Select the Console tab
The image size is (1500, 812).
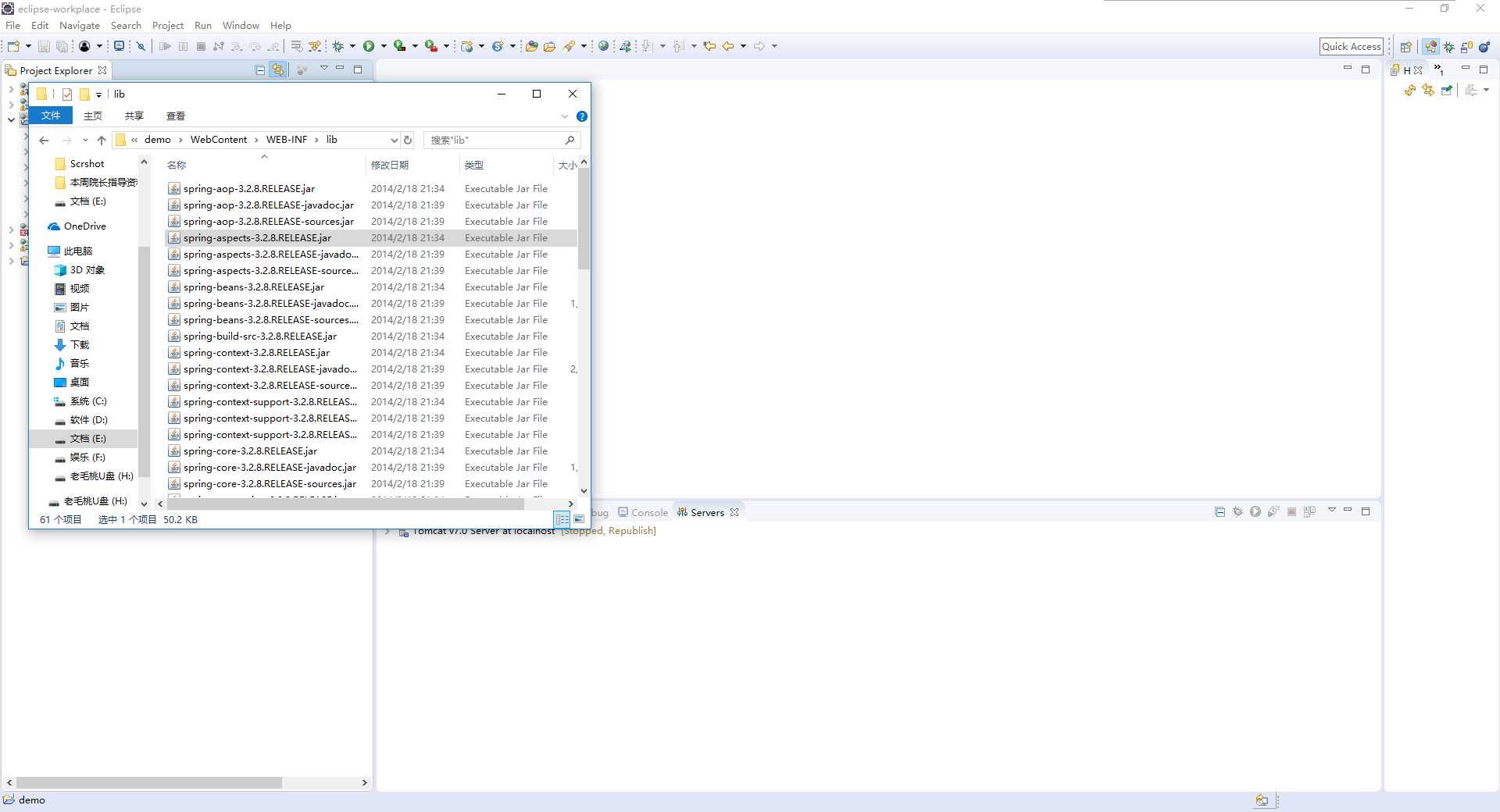[x=643, y=513]
